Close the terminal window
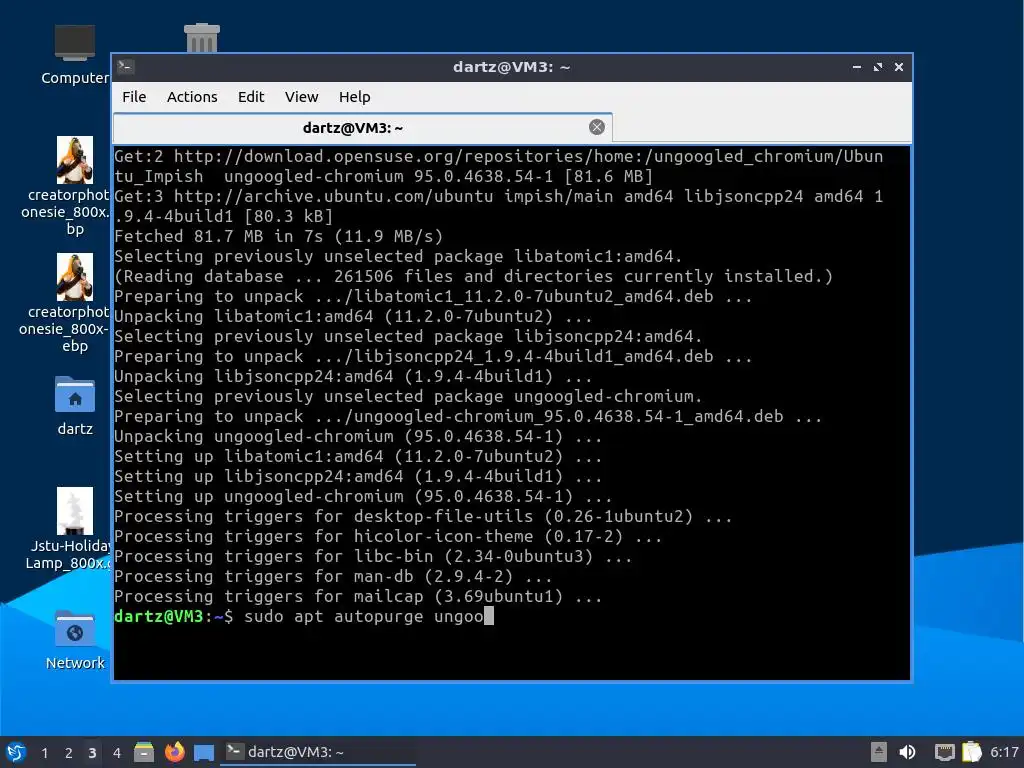This screenshot has height=768, width=1024. tap(899, 67)
